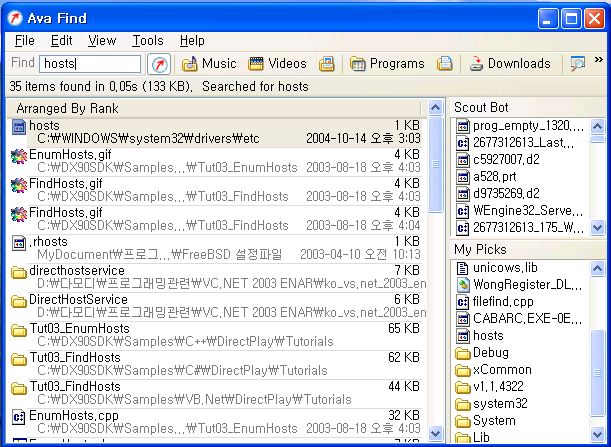Select the Tut03_EnumHosts folder icon
Viewport: 611px width, 447px height.
[19, 330]
